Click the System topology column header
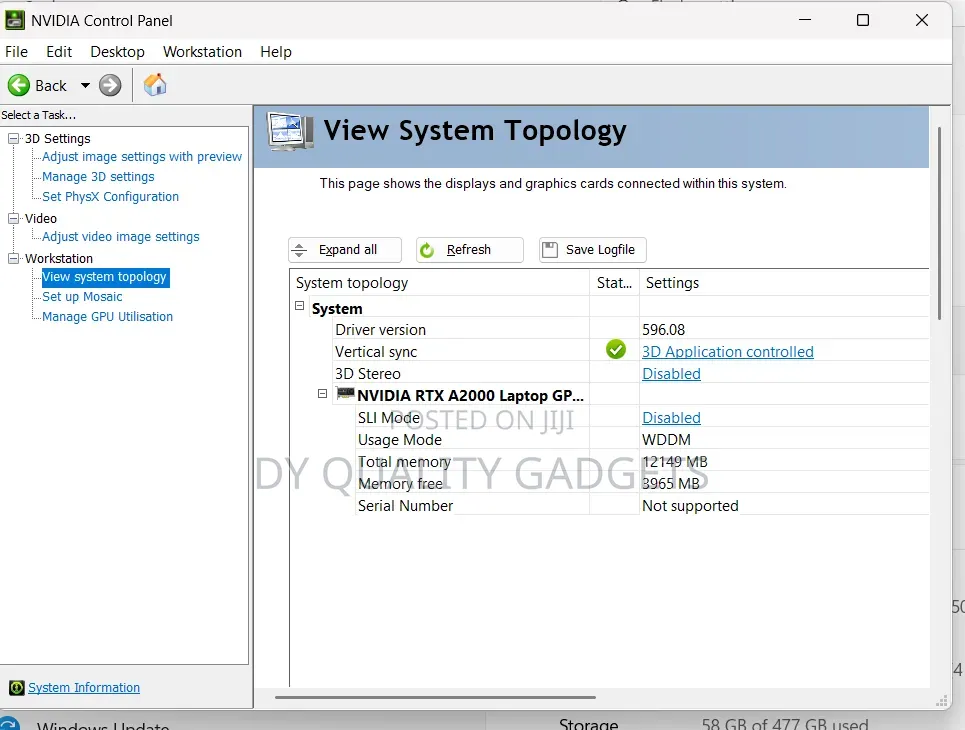 (439, 283)
